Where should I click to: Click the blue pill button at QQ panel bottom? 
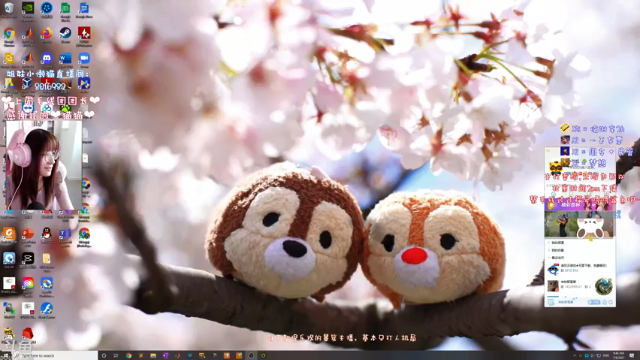tap(594, 302)
